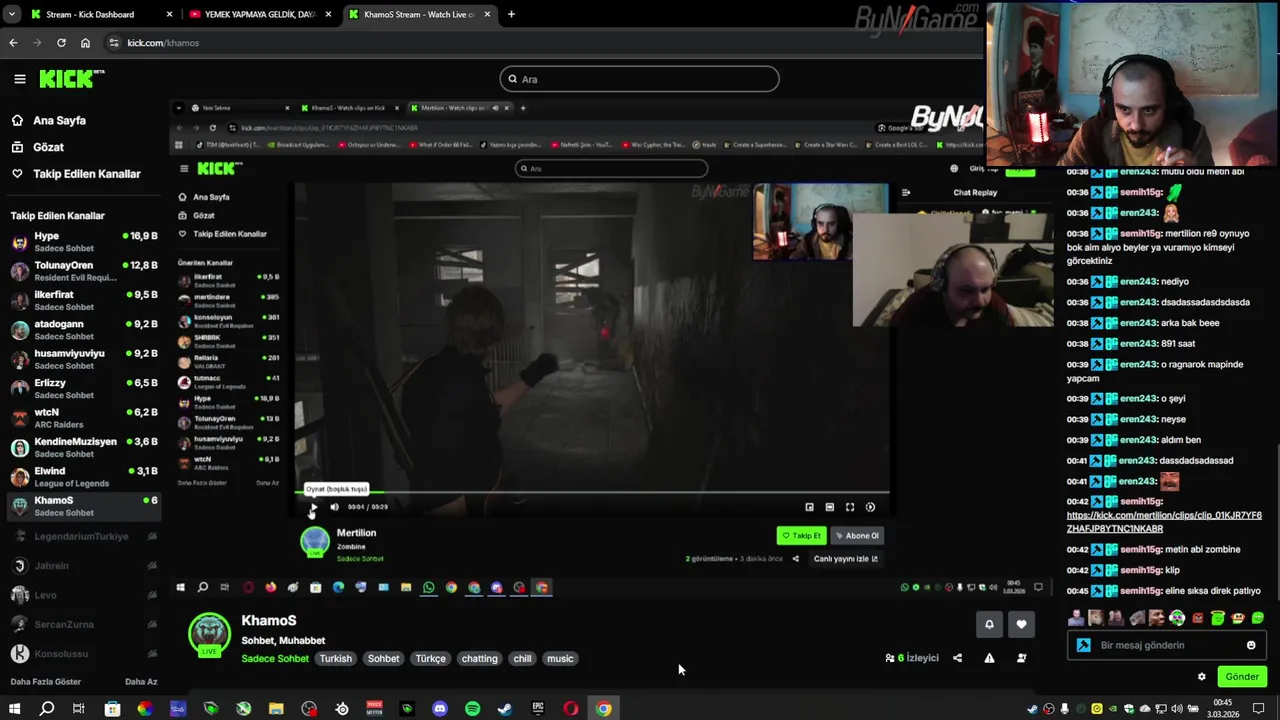The width and height of the screenshot is (1280, 720).
Task: Open the KendineMuzisyen channel
Action: coord(82,447)
